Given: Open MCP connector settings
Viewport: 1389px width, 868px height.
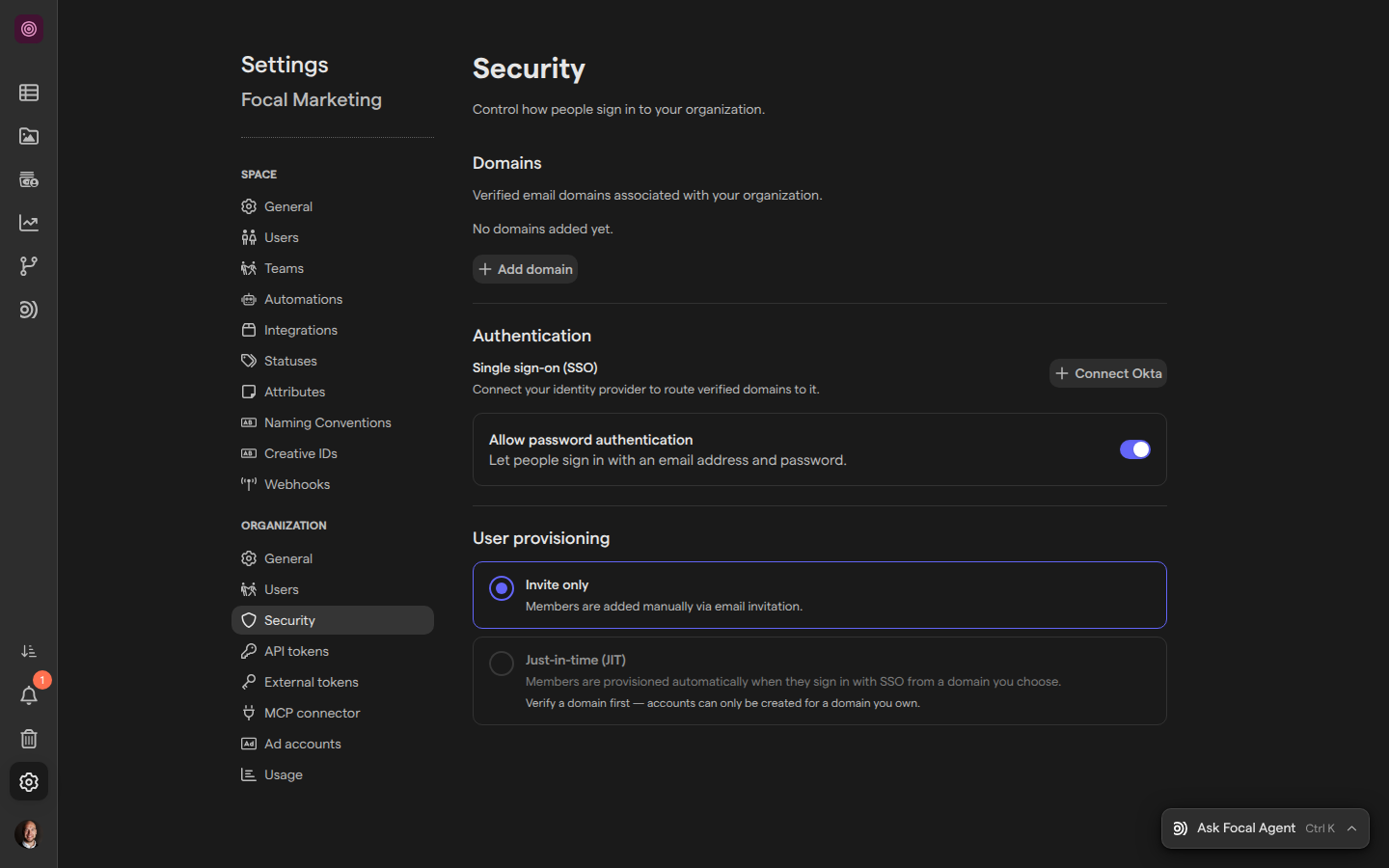Looking at the screenshot, I should 333,713.
